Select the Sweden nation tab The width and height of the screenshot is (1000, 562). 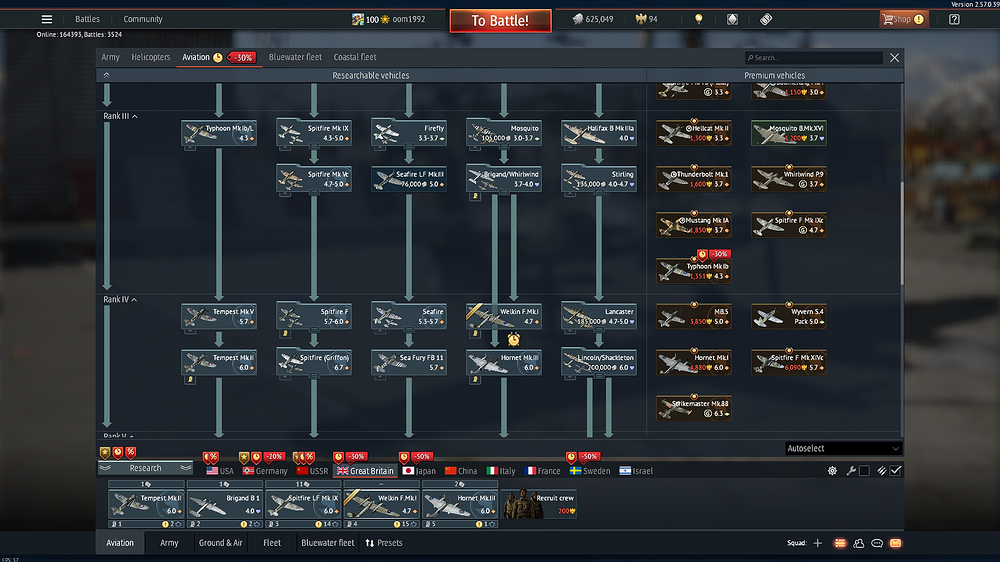coord(590,471)
